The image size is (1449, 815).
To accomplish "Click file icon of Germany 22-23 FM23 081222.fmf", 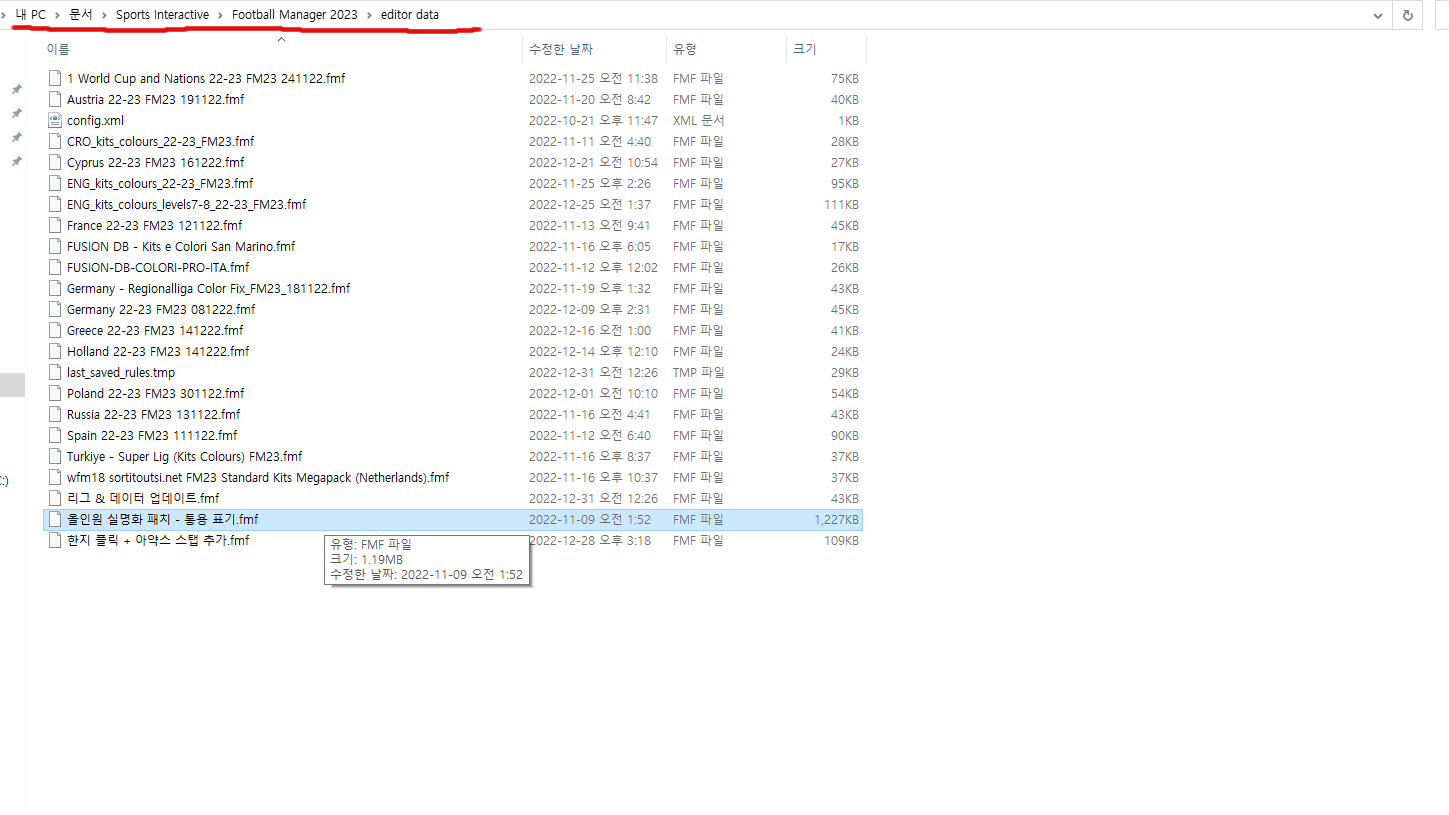I will pos(55,309).
